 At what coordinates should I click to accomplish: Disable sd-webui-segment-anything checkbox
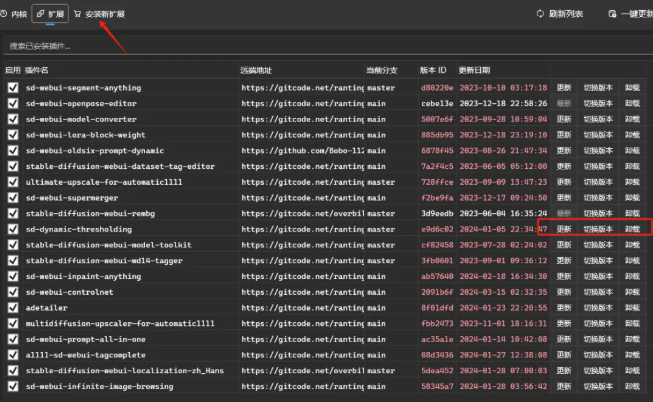(x=13, y=88)
